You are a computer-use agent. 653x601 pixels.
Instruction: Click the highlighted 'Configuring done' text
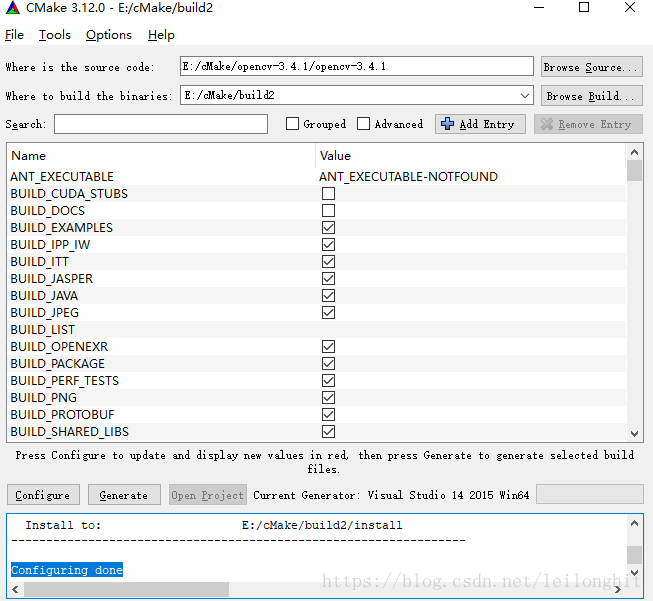coord(67,570)
